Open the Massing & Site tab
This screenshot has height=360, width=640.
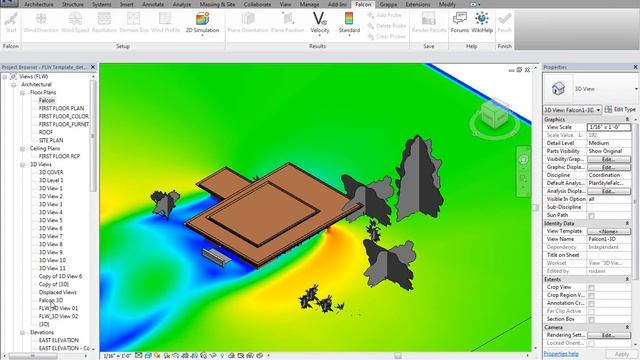pos(217,4)
